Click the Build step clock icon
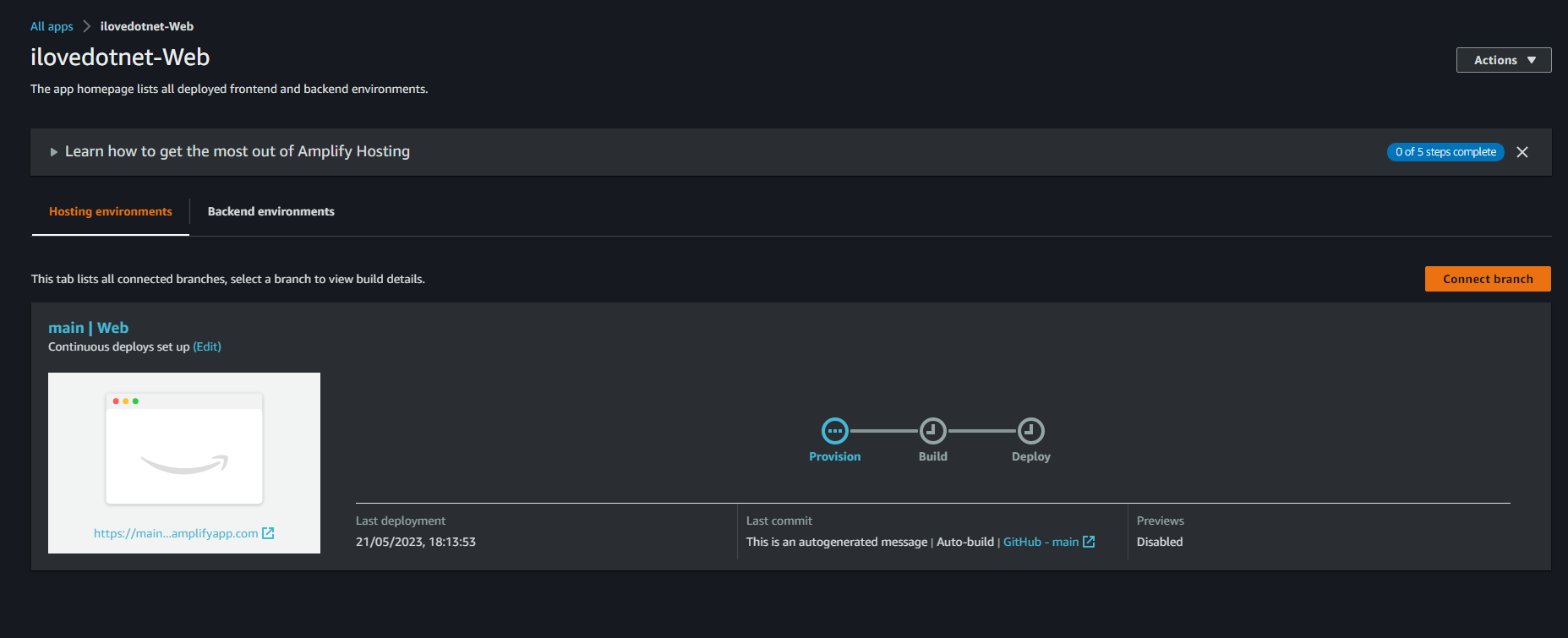Image resolution: width=1568 pixels, height=638 pixels. point(933,431)
